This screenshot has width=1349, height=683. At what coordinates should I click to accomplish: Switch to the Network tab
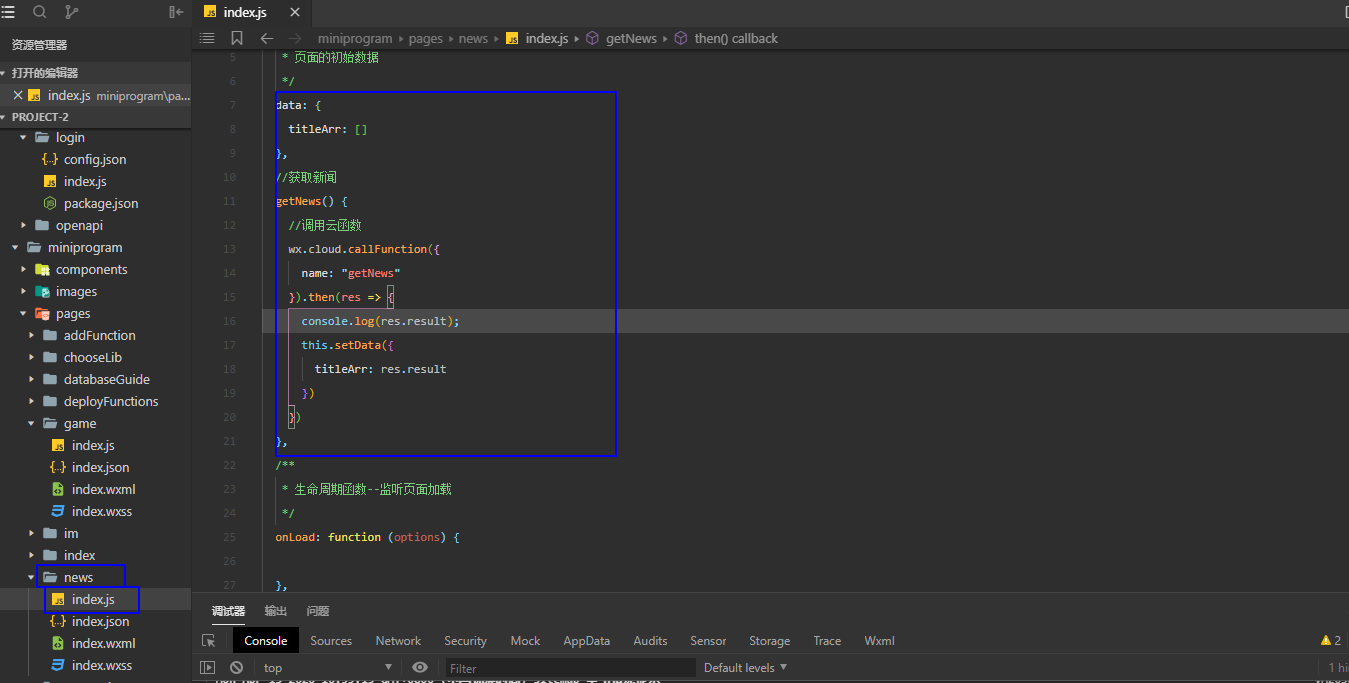(398, 641)
